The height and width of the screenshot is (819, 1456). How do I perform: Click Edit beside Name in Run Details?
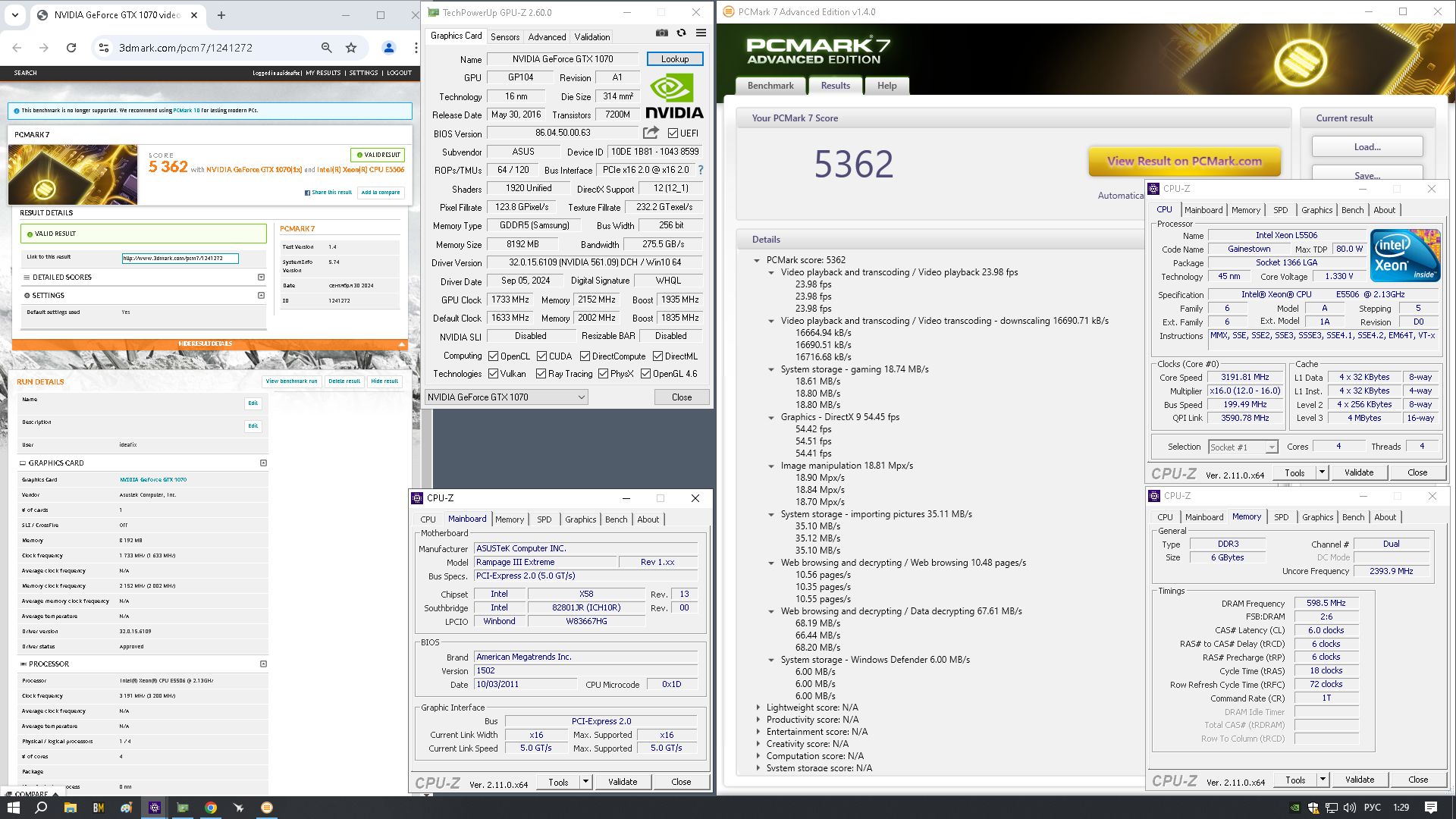(x=253, y=403)
